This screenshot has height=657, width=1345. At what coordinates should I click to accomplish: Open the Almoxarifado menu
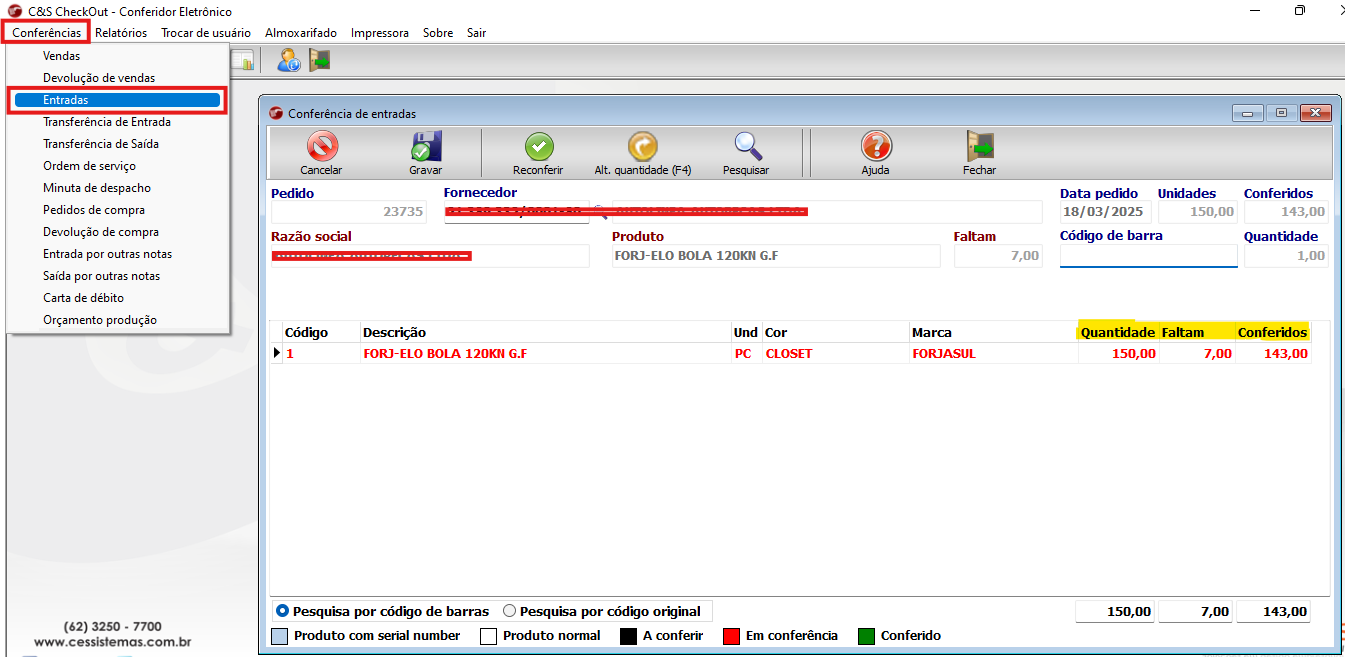(300, 33)
